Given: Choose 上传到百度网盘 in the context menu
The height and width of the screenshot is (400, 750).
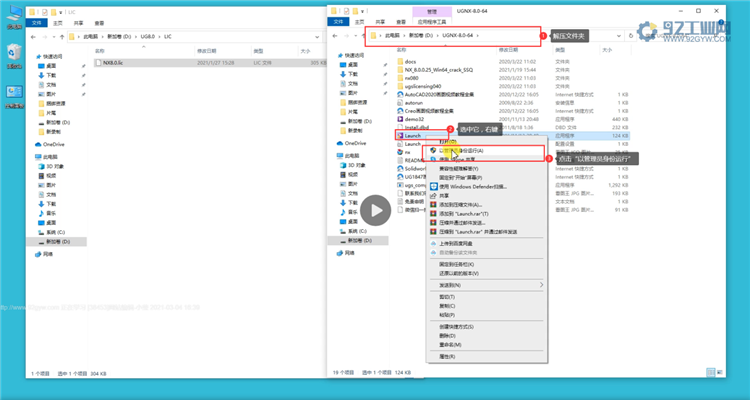Looking at the screenshot, I should 487,244.
